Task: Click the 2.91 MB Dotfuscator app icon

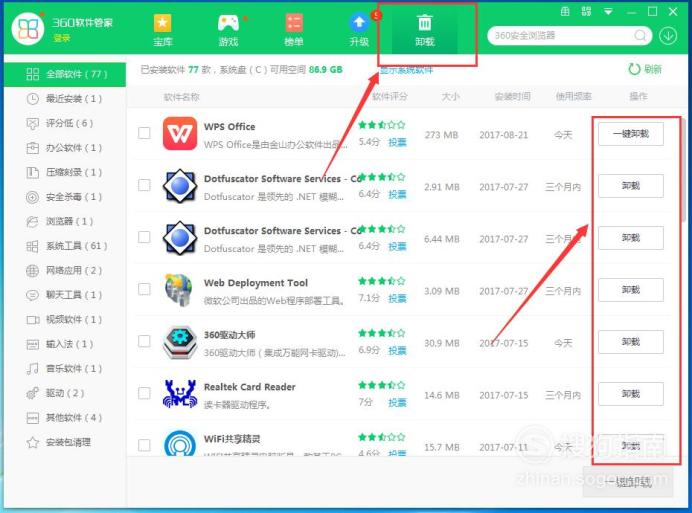Action: point(180,186)
